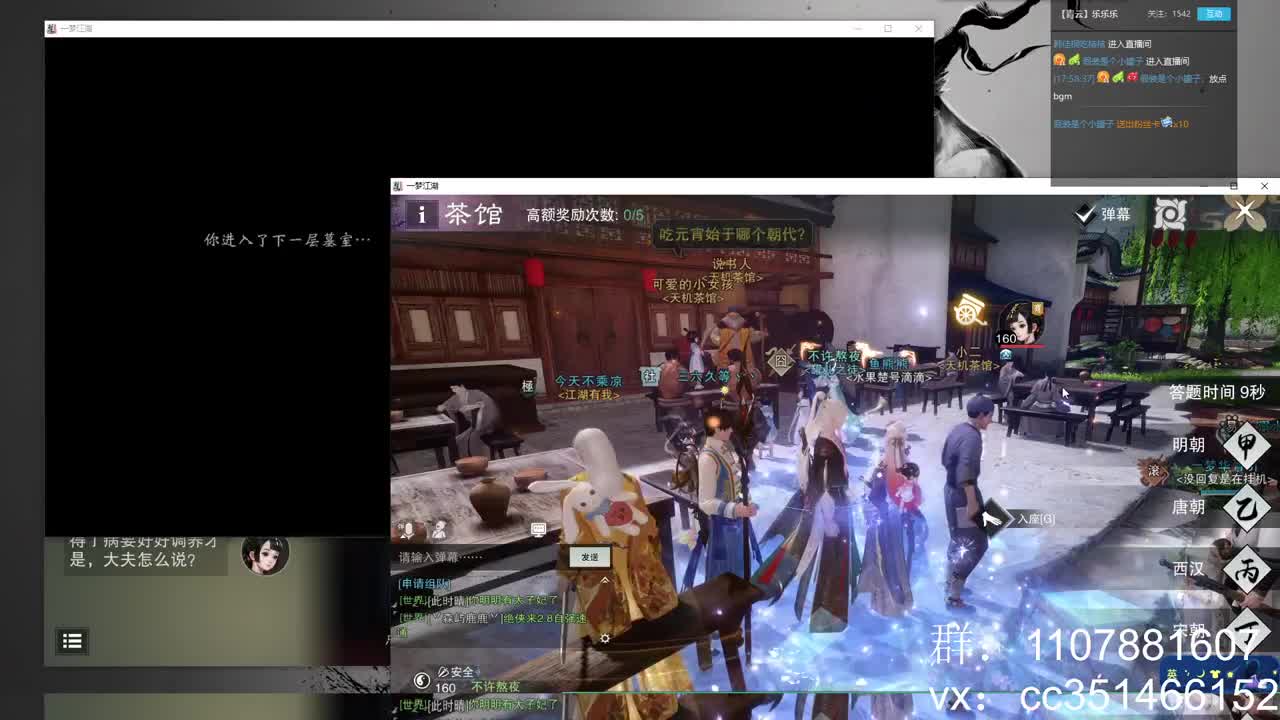
Task: Click the 可爱的小女孩 NPC name label
Action: (x=693, y=285)
